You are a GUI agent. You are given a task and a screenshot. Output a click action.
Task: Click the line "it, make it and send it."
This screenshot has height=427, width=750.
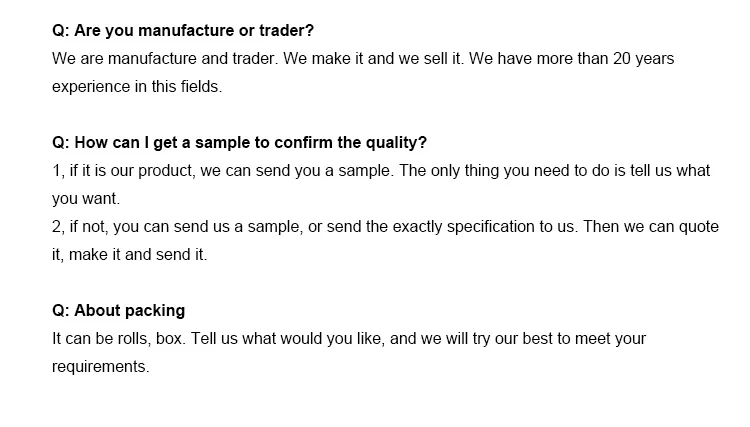[130, 255]
